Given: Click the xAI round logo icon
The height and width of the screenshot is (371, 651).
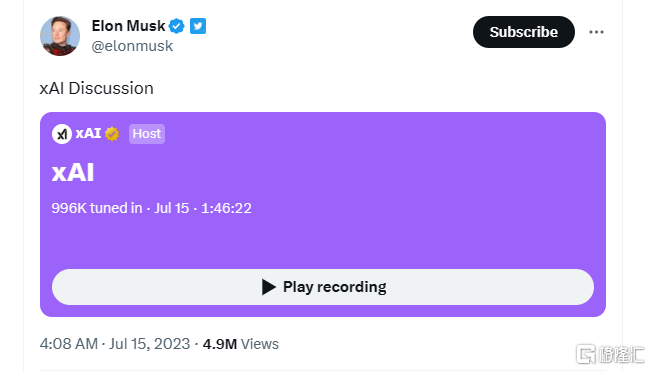Looking at the screenshot, I should [x=62, y=134].
